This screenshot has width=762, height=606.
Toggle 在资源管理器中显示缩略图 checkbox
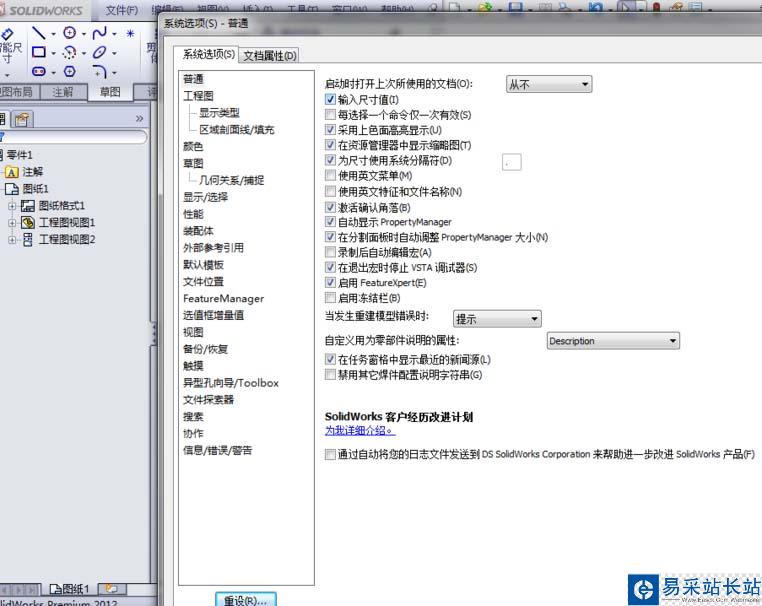330,145
